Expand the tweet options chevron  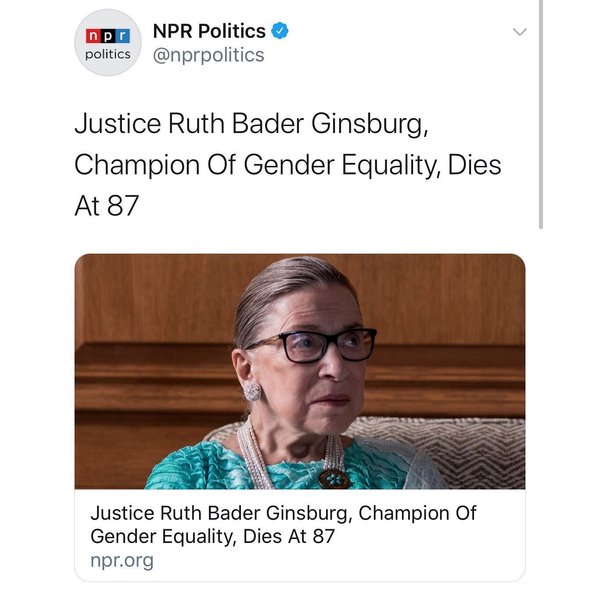[519, 32]
